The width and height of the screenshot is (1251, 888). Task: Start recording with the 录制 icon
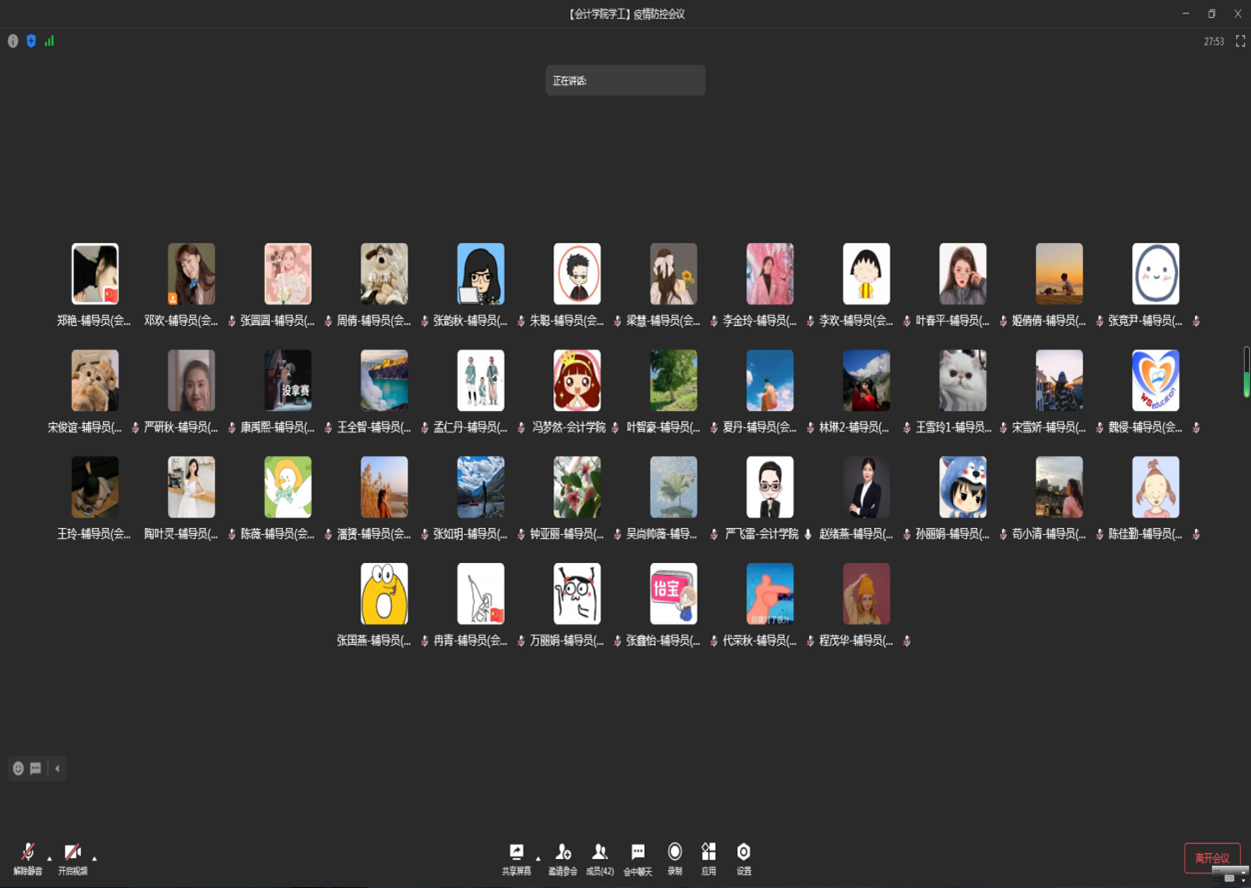click(675, 853)
